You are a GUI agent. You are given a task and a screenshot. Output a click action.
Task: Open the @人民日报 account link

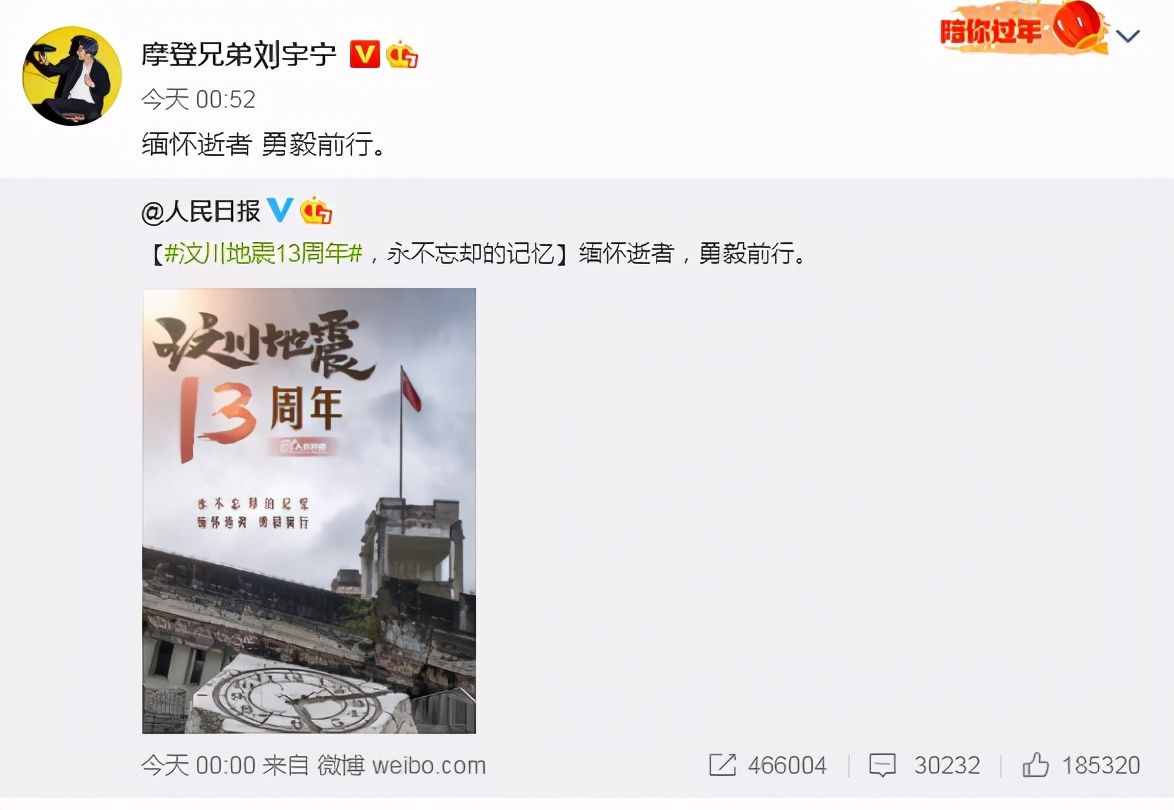coord(200,211)
